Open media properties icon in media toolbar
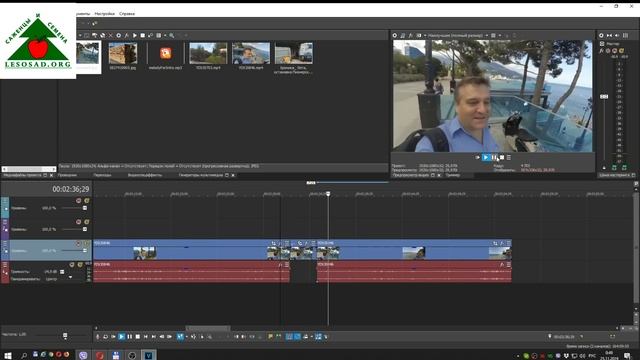 point(119,36)
